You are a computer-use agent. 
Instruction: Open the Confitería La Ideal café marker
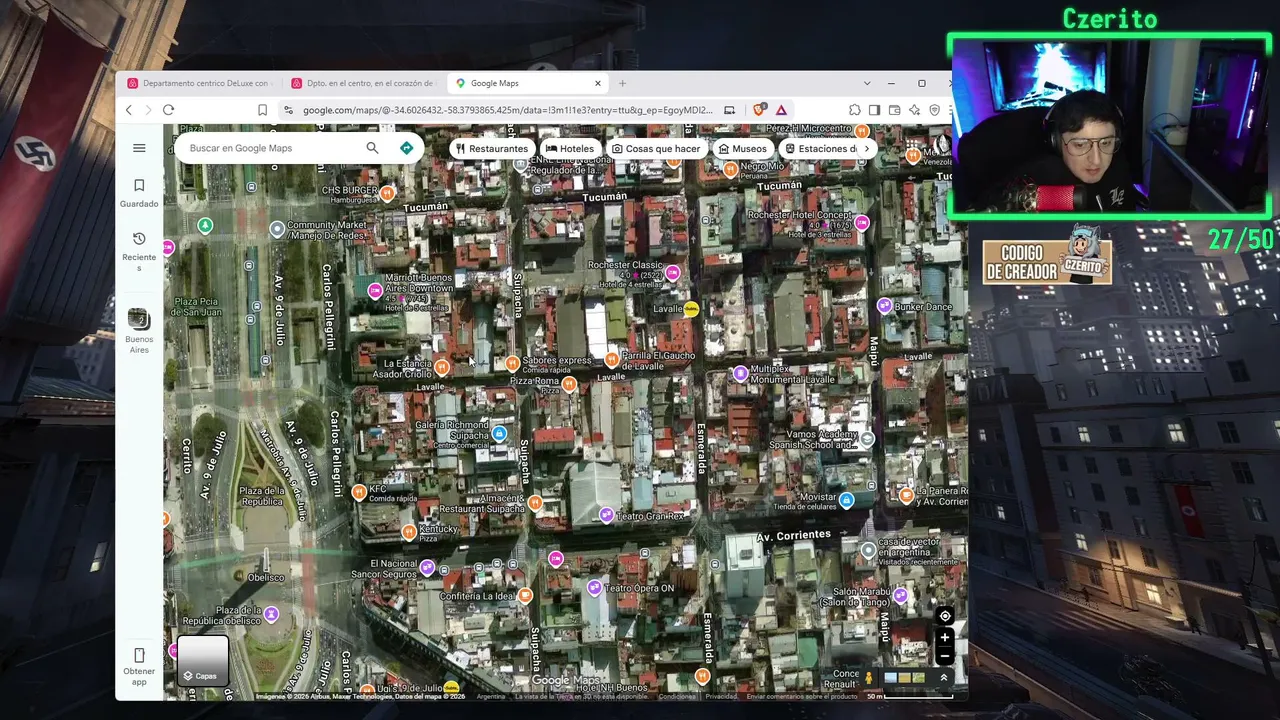pos(525,595)
